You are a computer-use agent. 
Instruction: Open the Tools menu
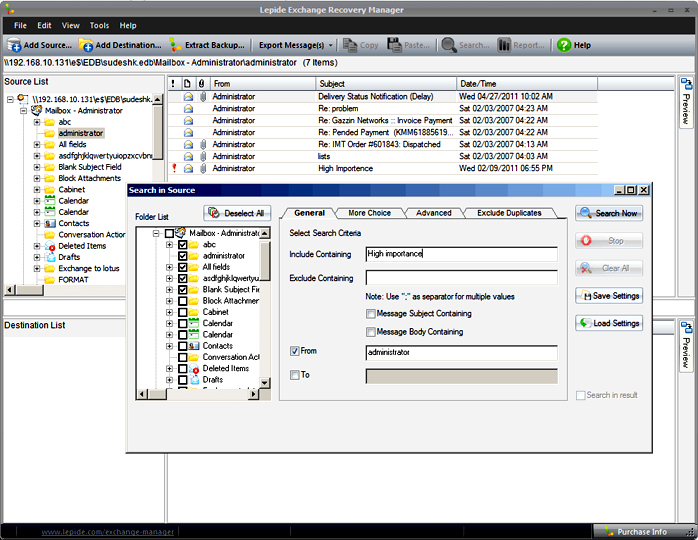pos(99,25)
